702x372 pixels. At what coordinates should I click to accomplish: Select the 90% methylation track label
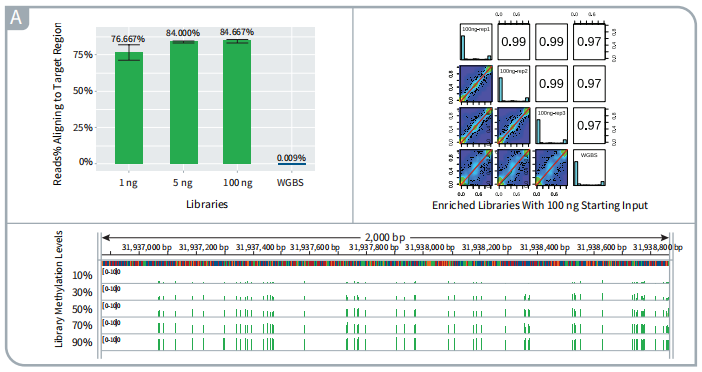click(82, 343)
